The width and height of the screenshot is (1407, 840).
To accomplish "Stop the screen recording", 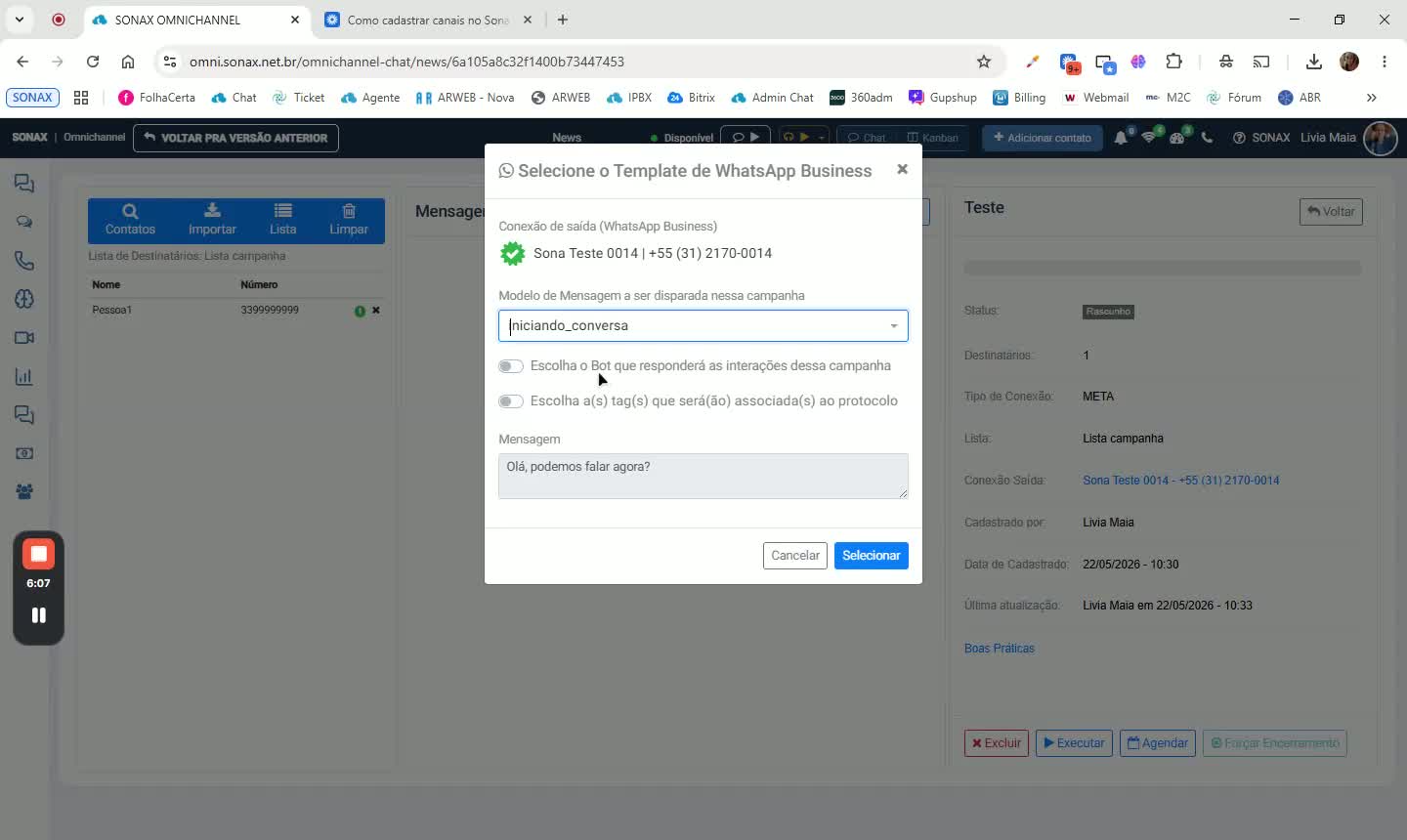I will (38, 554).
